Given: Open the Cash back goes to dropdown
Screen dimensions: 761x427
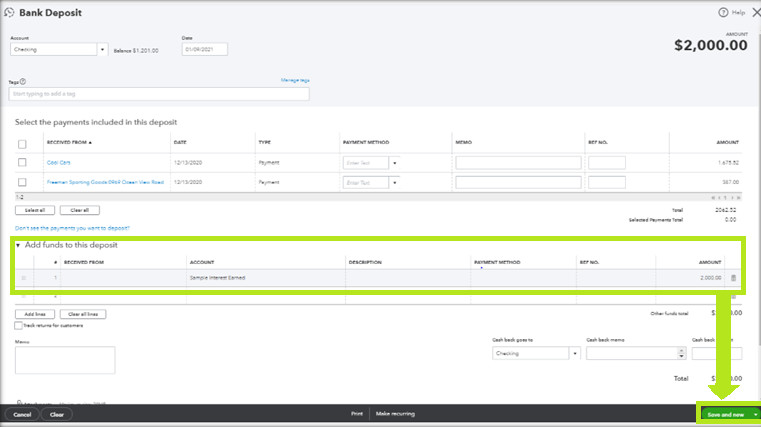Looking at the screenshot, I should tap(575, 353).
